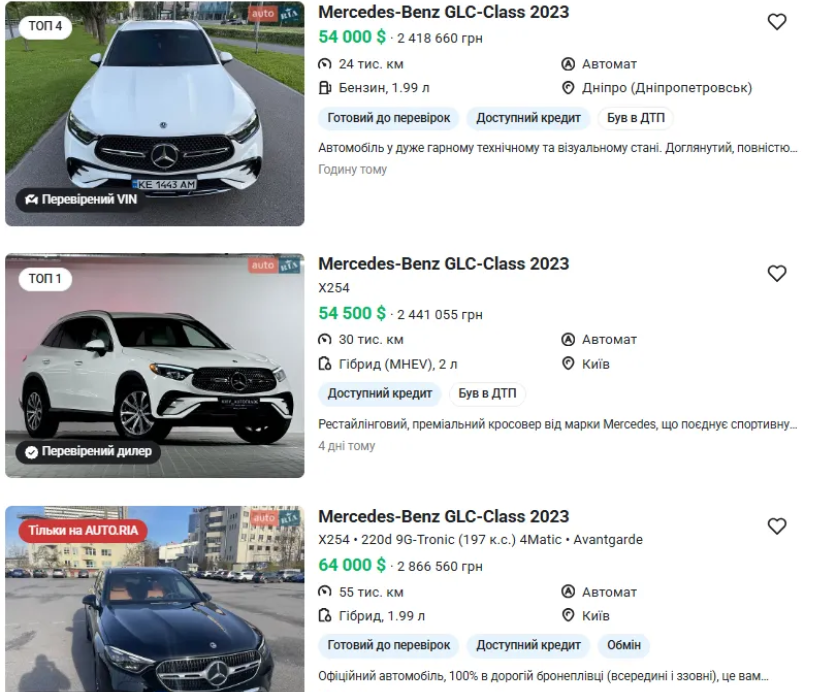Open the first Mercedes-Benz GLC-Class 2023 title

[x=443, y=12]
